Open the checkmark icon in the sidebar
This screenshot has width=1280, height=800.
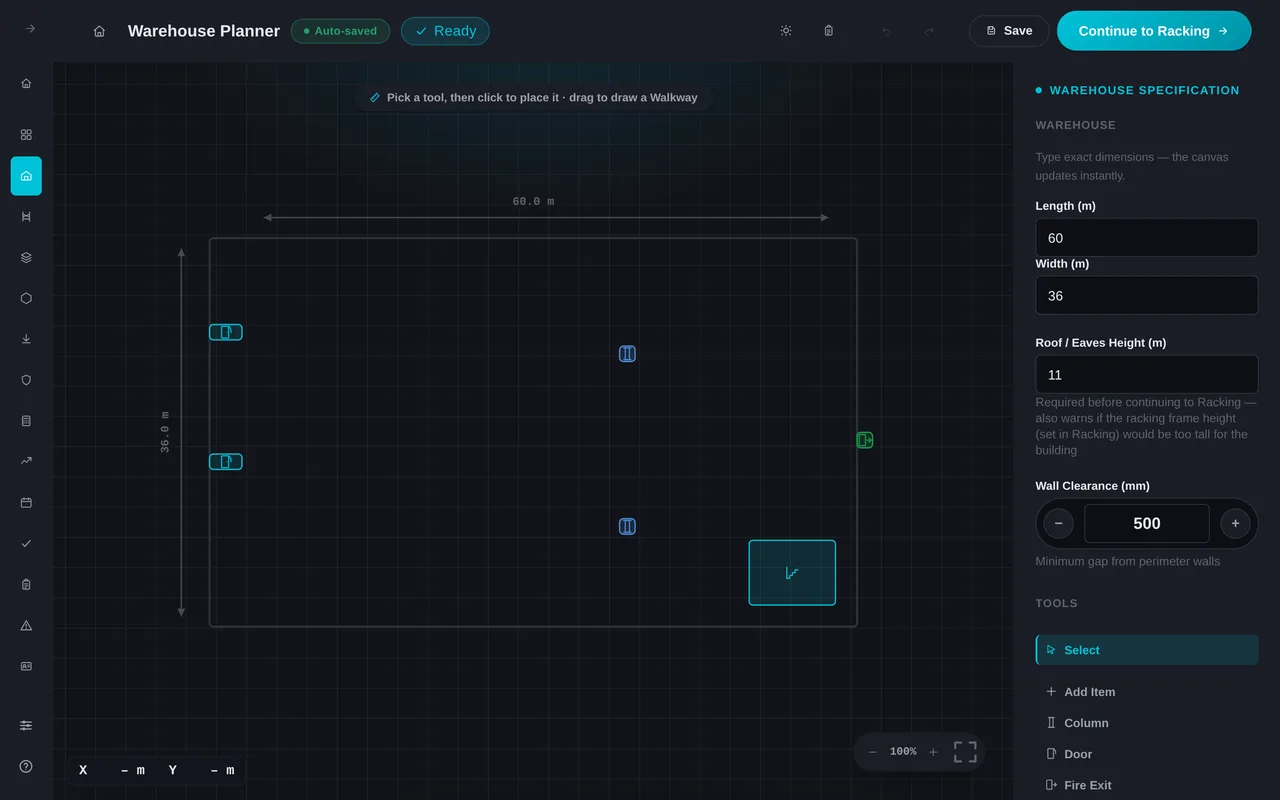click(26, 543)
